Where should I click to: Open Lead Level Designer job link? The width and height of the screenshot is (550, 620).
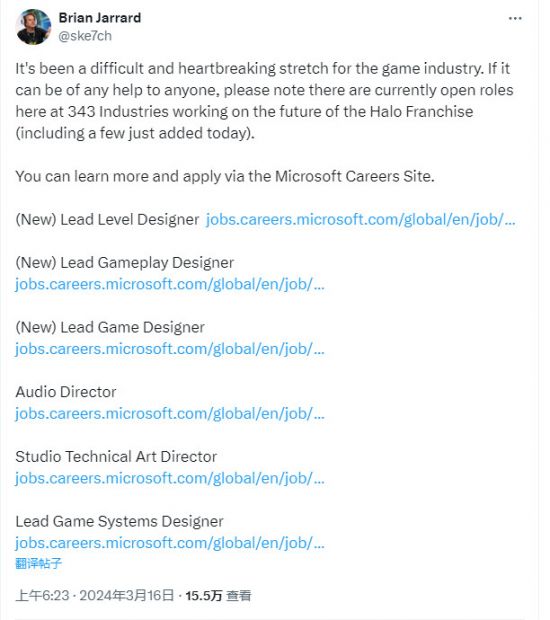[x=361, y=219]
